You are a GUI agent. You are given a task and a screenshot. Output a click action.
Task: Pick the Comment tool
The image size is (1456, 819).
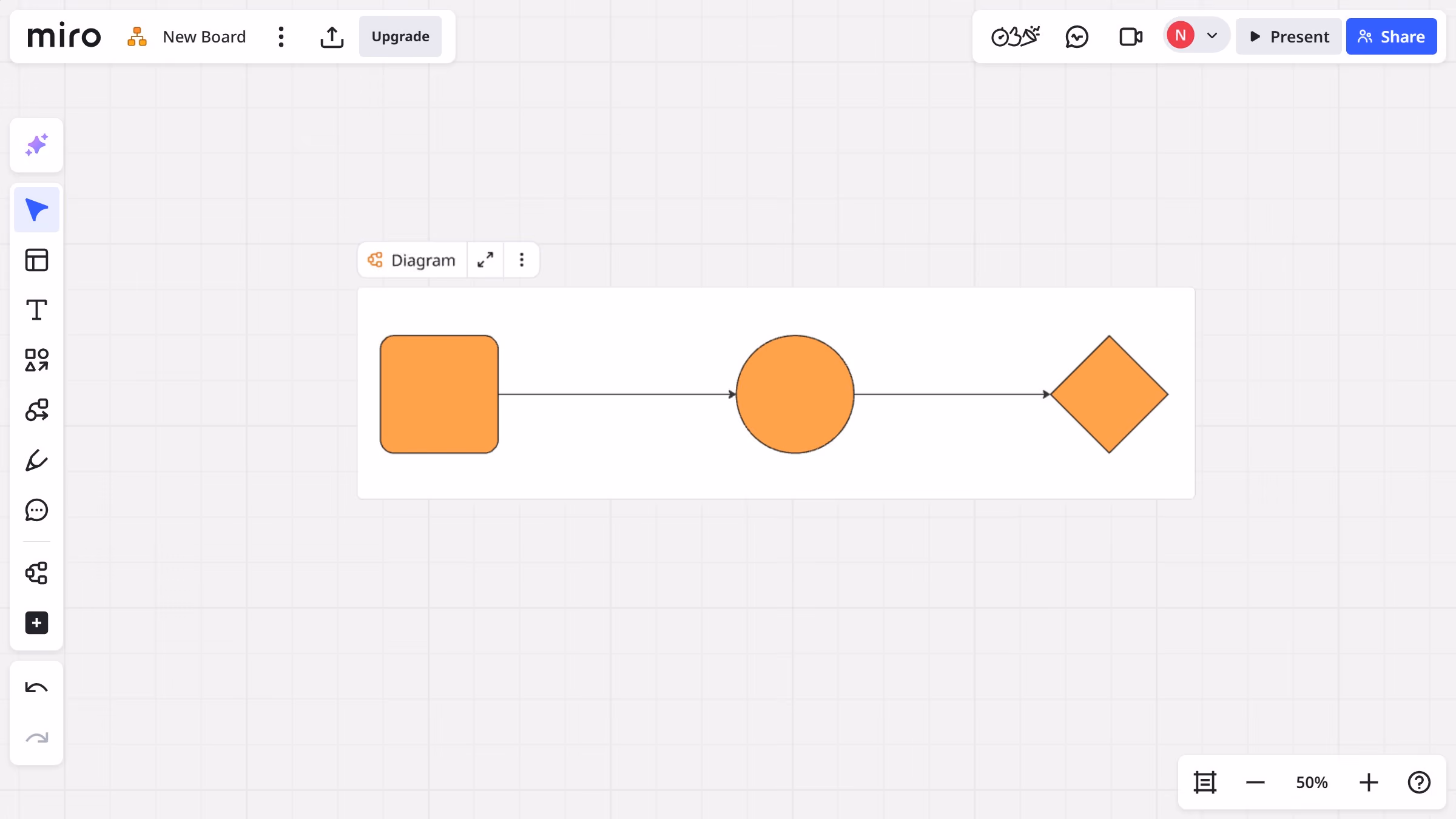[36, 510]
